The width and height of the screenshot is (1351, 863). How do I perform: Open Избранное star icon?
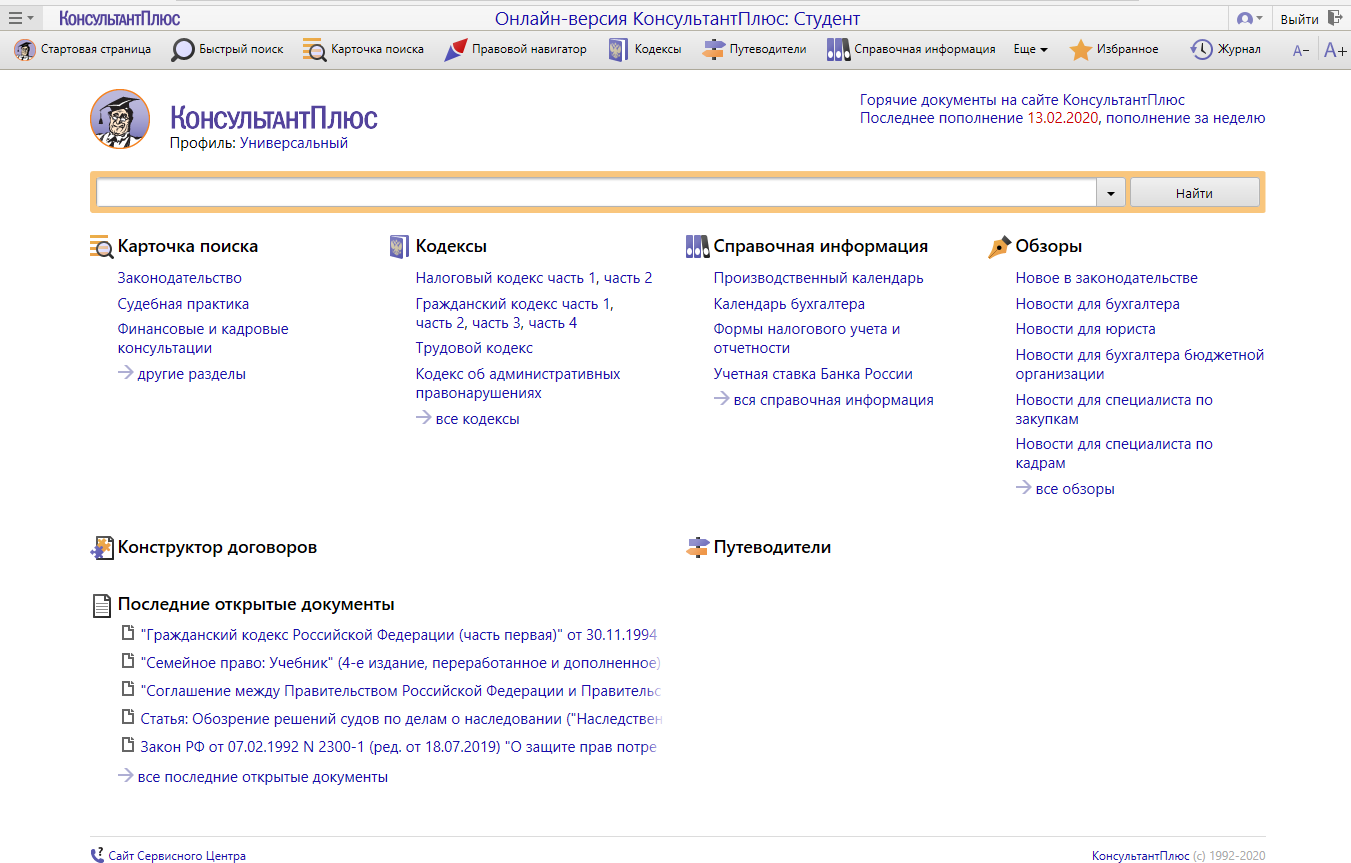click(1080, 49)
